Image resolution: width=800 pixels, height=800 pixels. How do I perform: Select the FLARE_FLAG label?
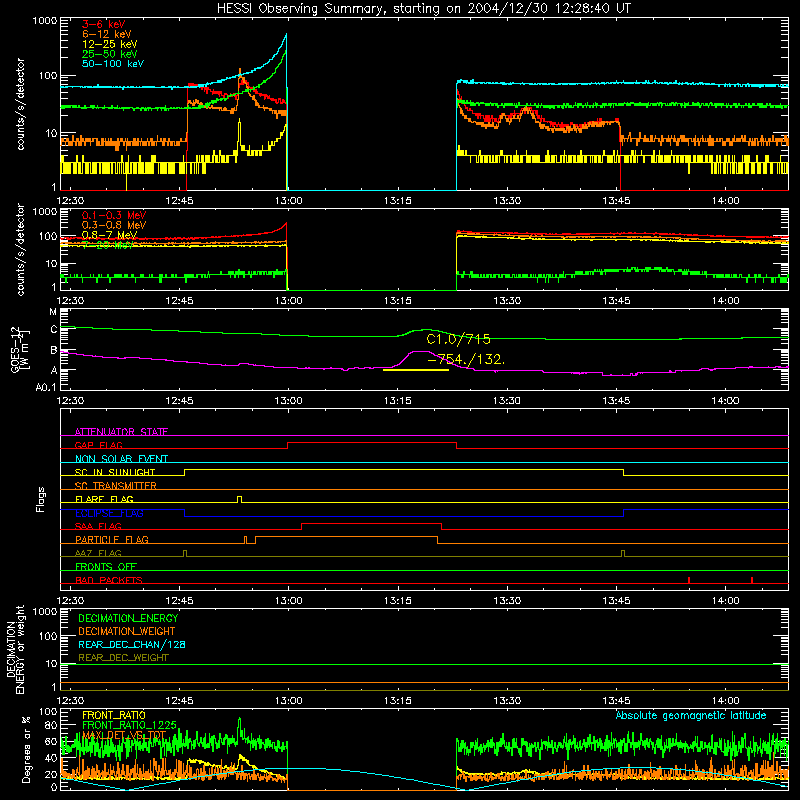pyautogui.click(x=104, y=499)
